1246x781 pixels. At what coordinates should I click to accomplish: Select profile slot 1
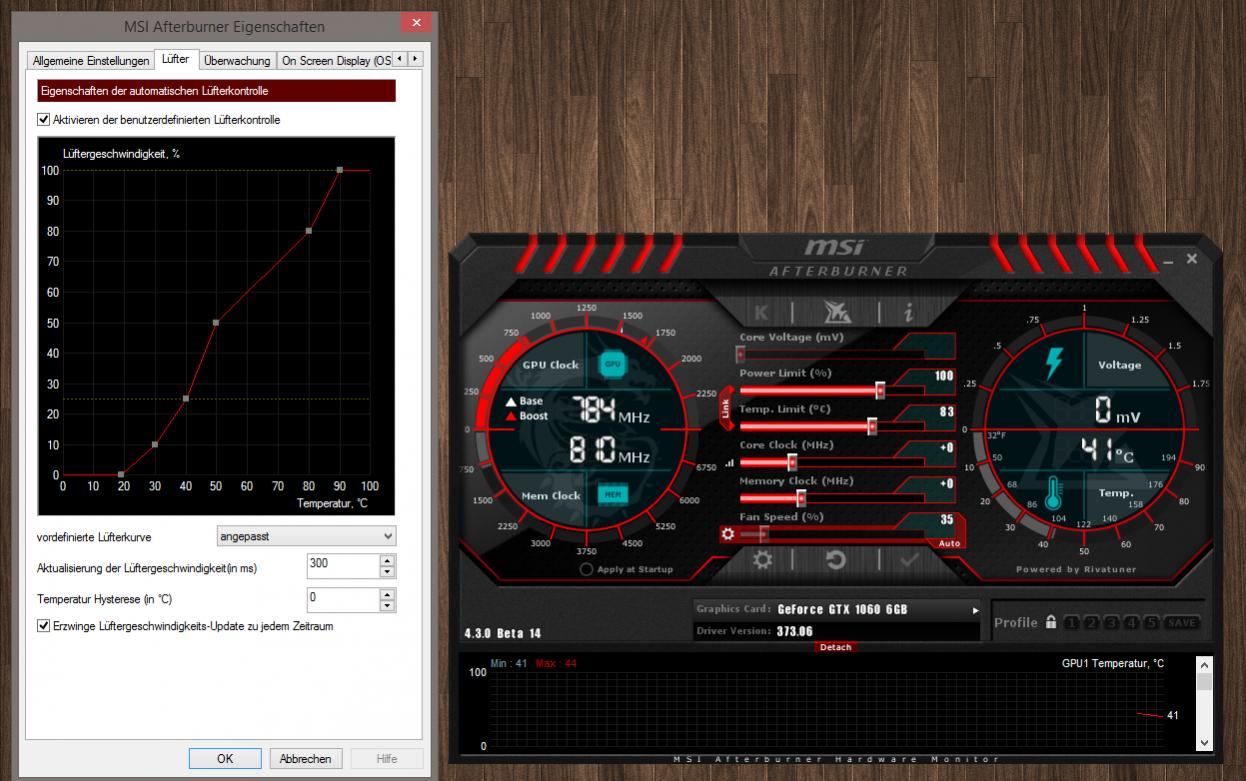1072,622
